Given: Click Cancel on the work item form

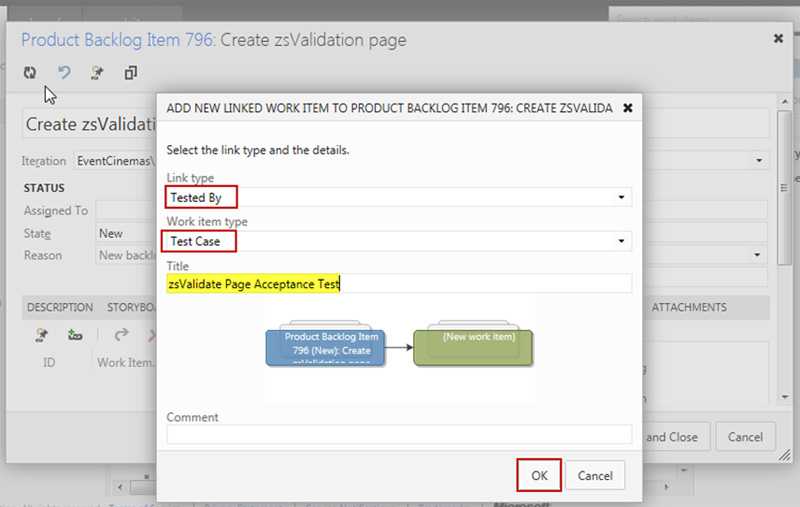Looking at the screenshot, I should coord(745,437).
